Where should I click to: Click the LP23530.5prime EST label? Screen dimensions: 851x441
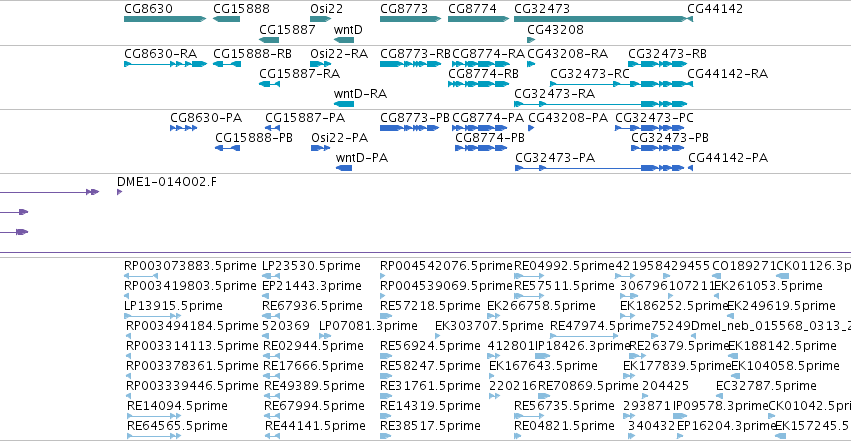pyautogui.click(x=311, y=266)
